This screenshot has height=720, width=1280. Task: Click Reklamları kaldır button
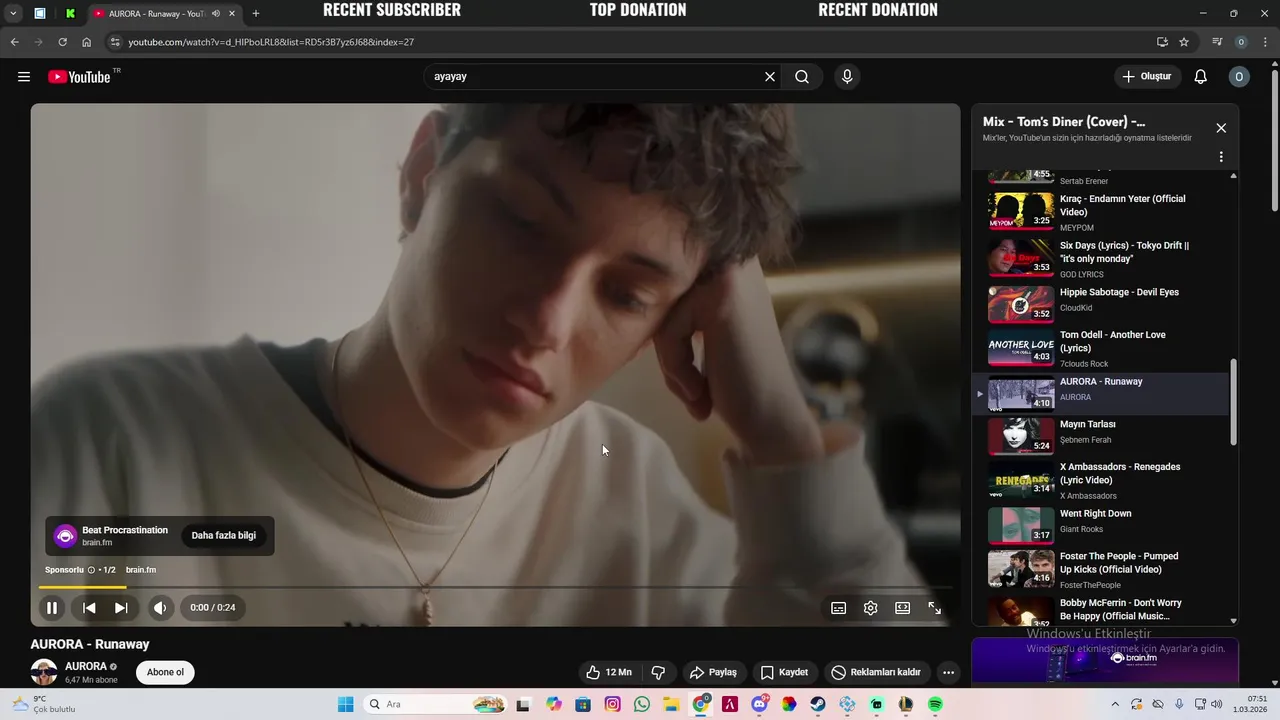[876, 672]
